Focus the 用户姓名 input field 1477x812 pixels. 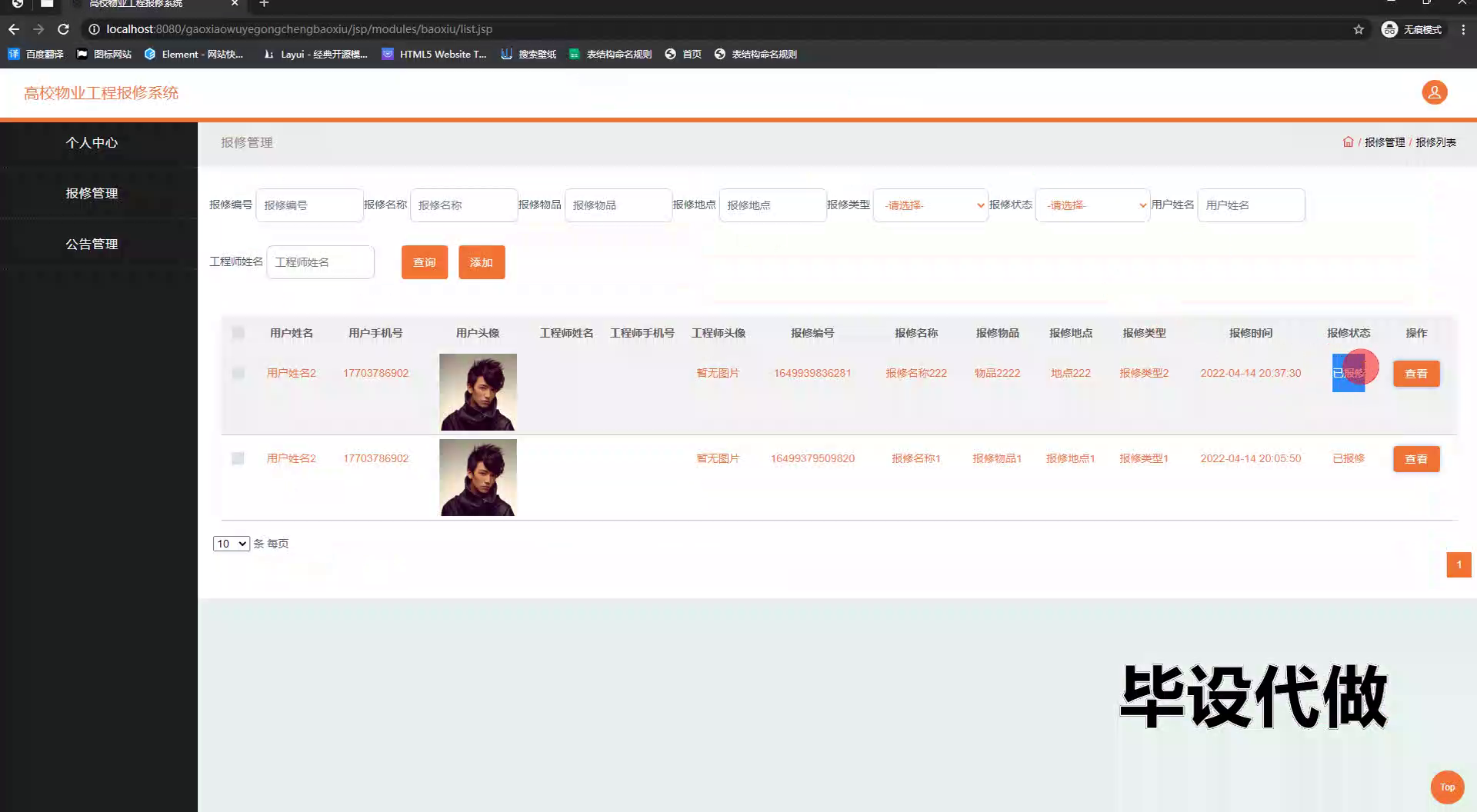pos(1251,205)
